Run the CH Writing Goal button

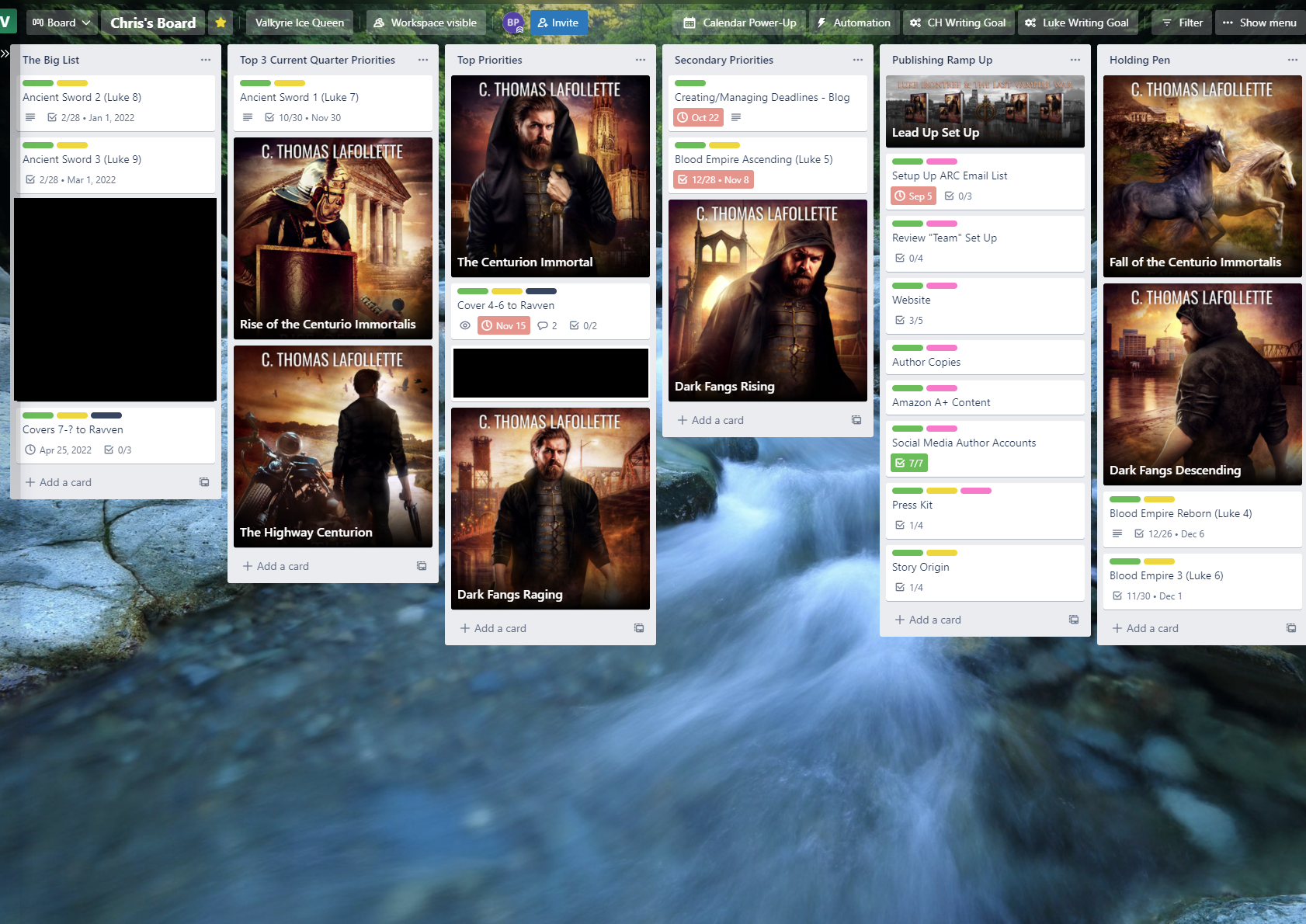pyautogui.click(x=957, y=23)
